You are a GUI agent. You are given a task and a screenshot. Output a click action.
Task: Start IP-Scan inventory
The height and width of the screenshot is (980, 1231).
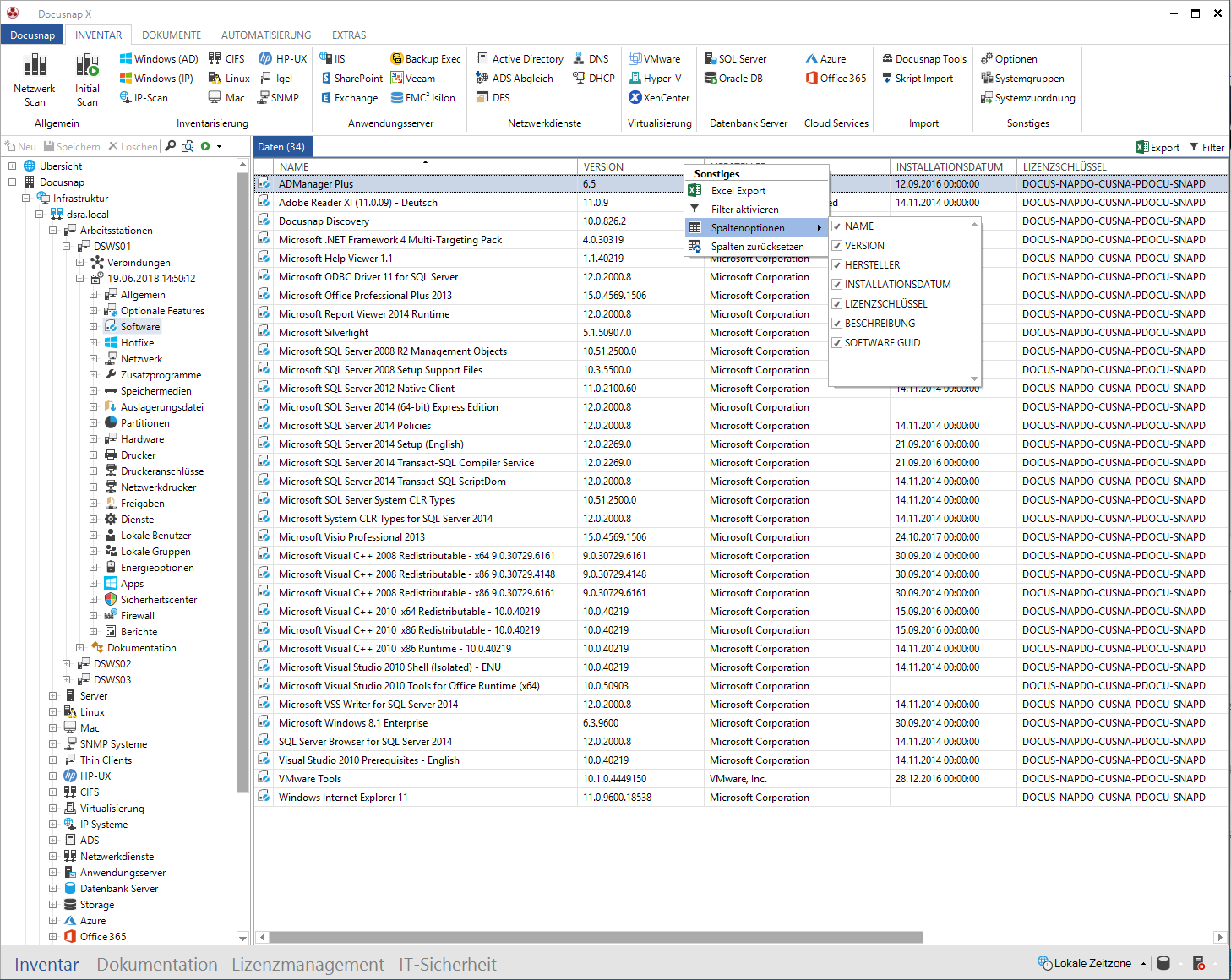pyautogui.click(x=144, y=98)
